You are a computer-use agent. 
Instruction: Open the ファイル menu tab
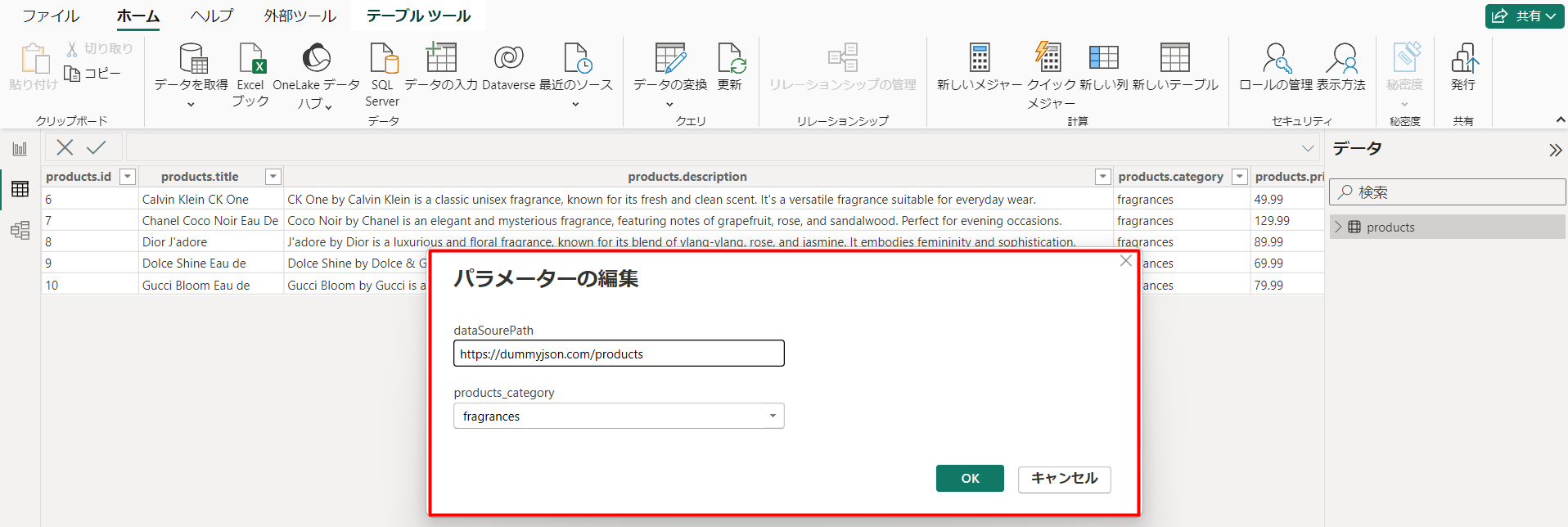coord(51,16)
